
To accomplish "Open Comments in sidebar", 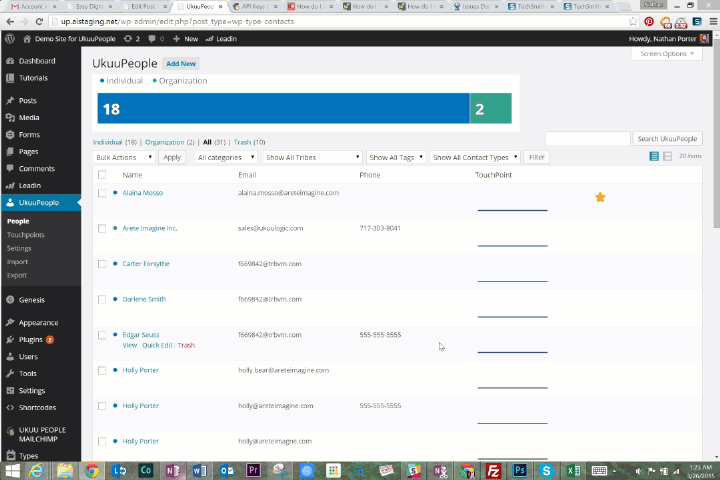I will [37, 168].
